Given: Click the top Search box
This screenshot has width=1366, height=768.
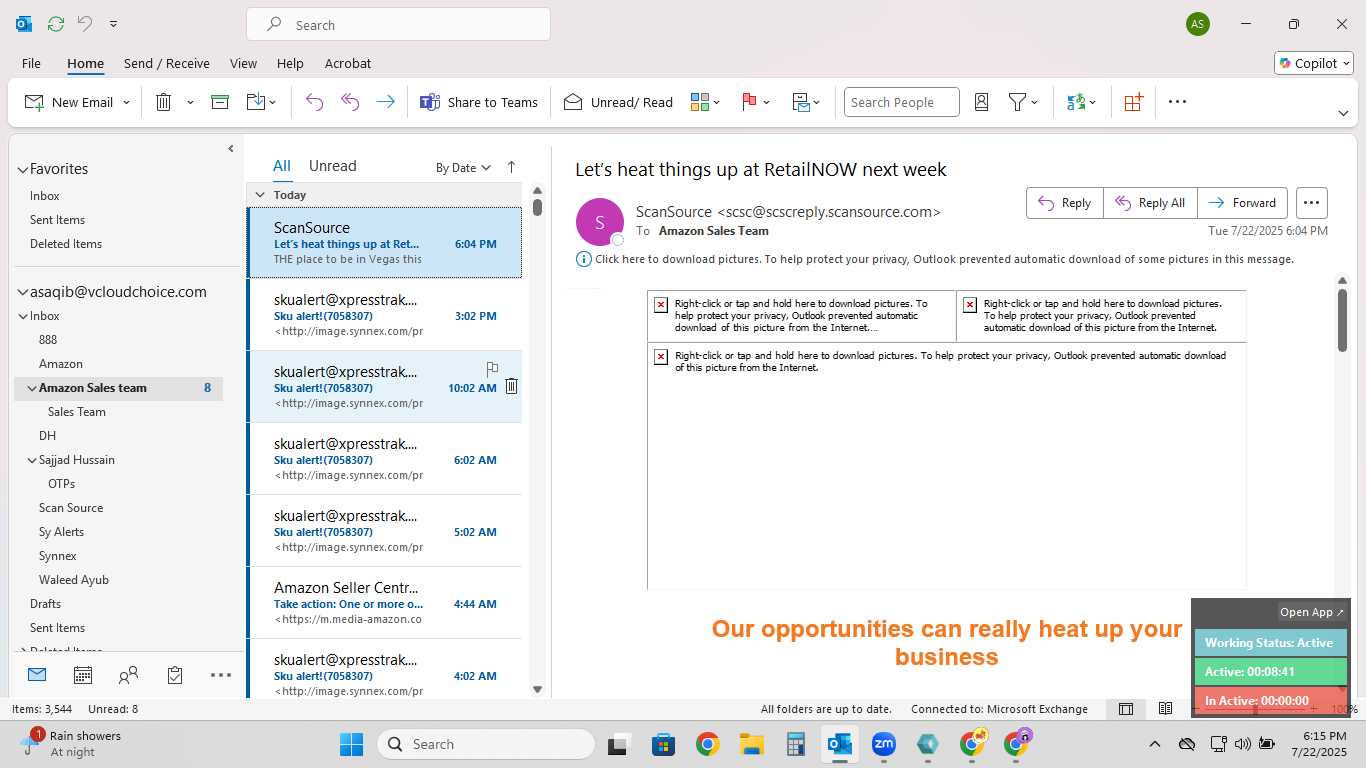Looking at the screenshot, I should tap(398, 25).
